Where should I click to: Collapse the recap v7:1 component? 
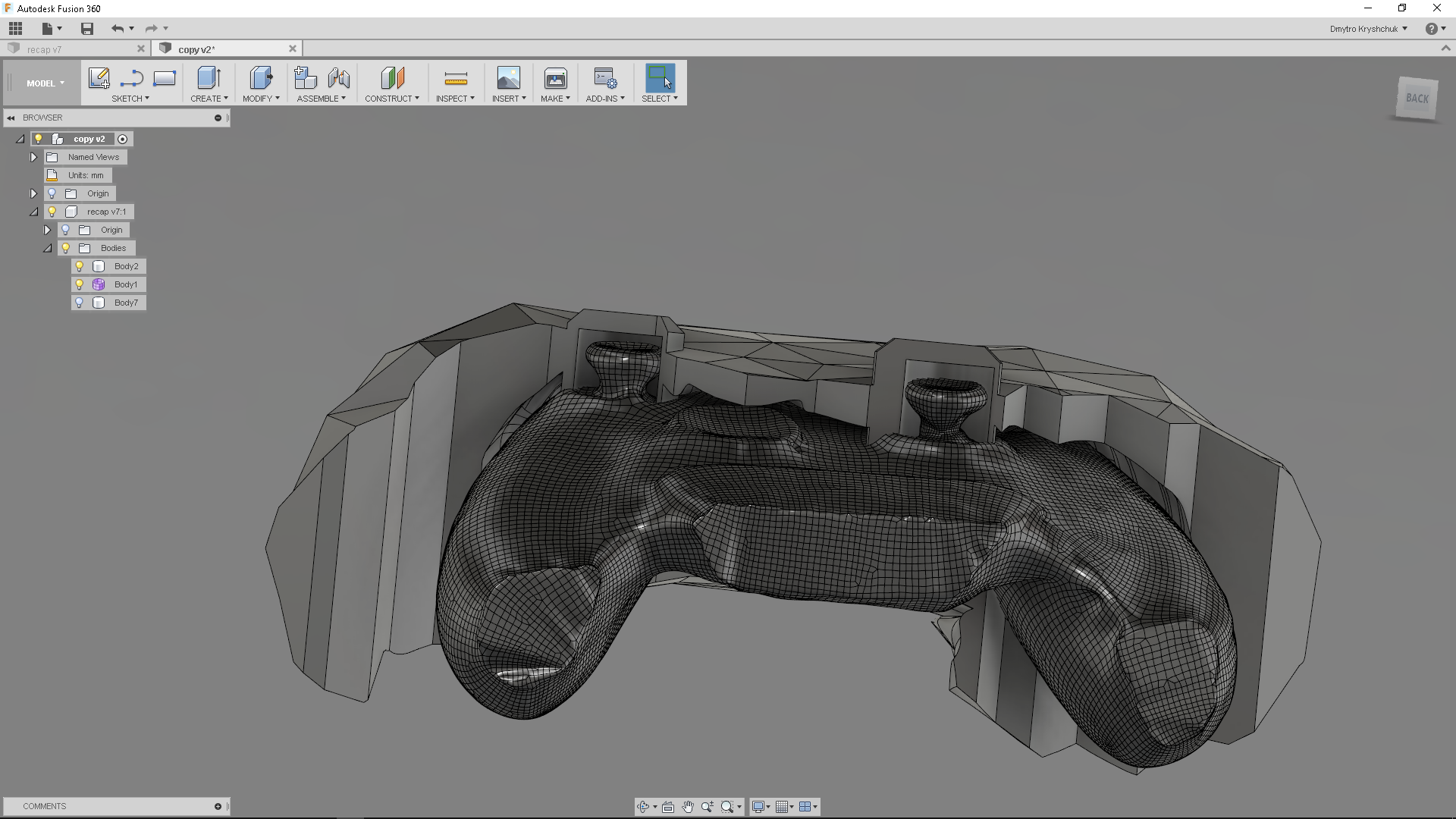34,212
